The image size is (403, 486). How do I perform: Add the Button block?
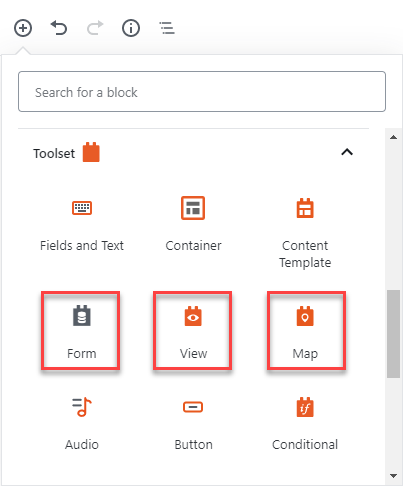193,424
